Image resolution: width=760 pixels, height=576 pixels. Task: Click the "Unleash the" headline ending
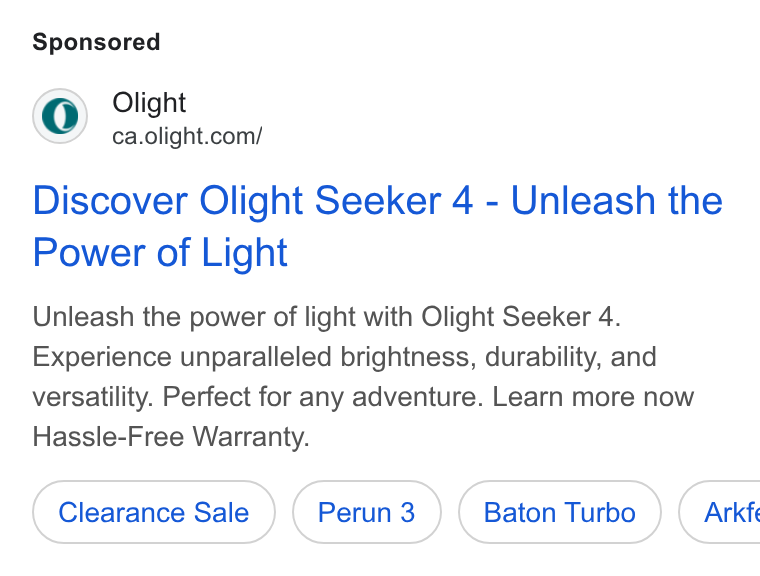point(617,200)
